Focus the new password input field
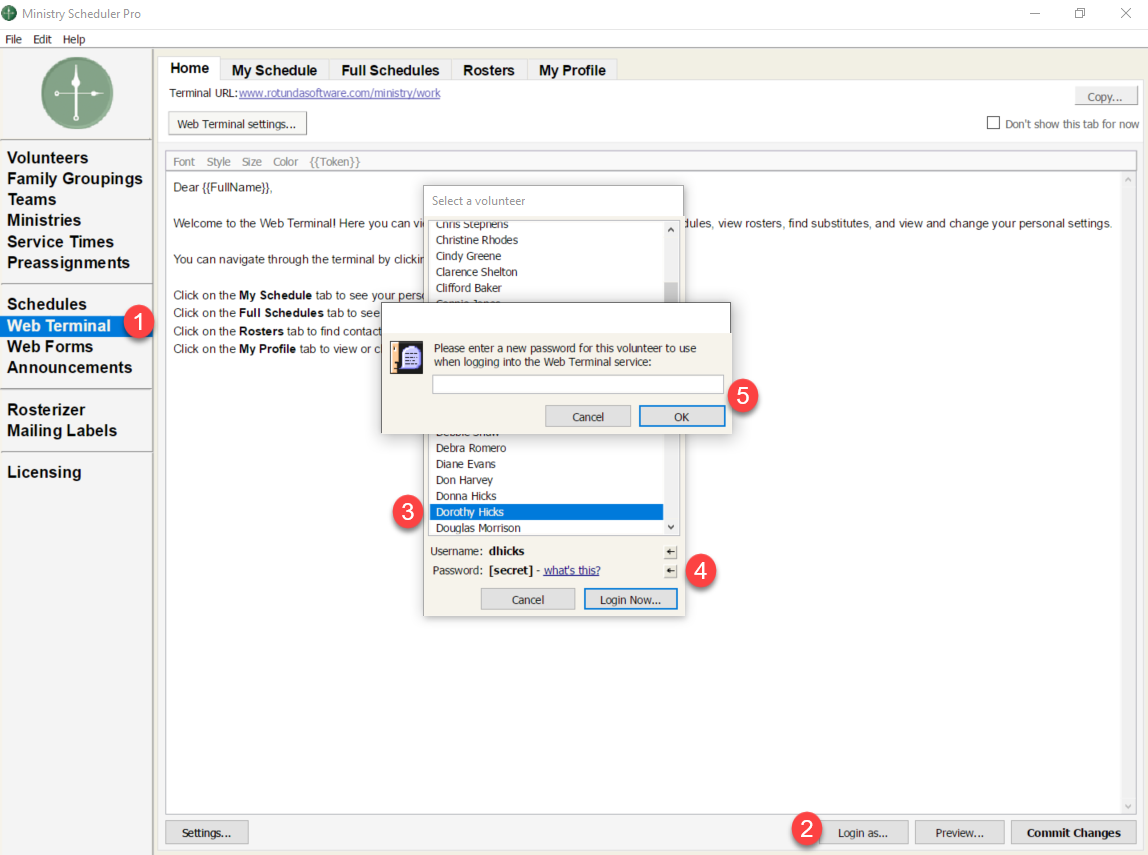The width and height of the screenshot is (1148, 855). point(577,384)
